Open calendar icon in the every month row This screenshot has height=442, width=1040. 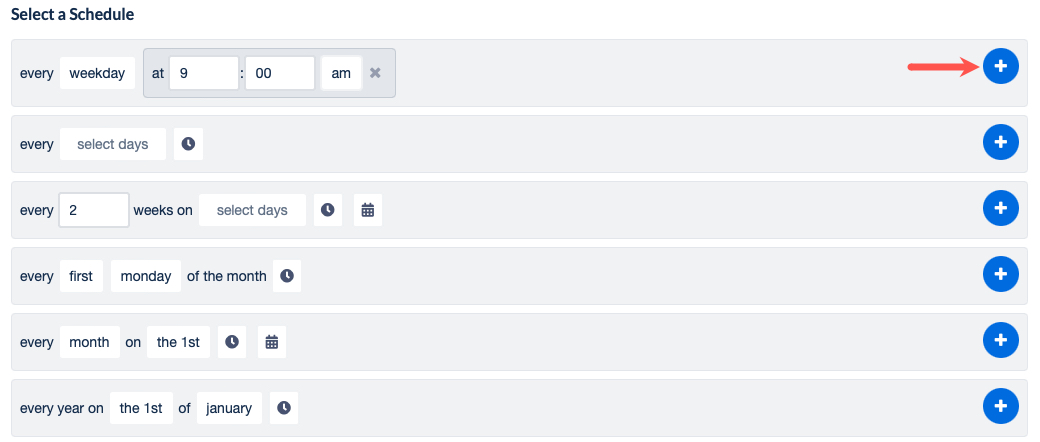pyautogui.click(x=271, y=342)
